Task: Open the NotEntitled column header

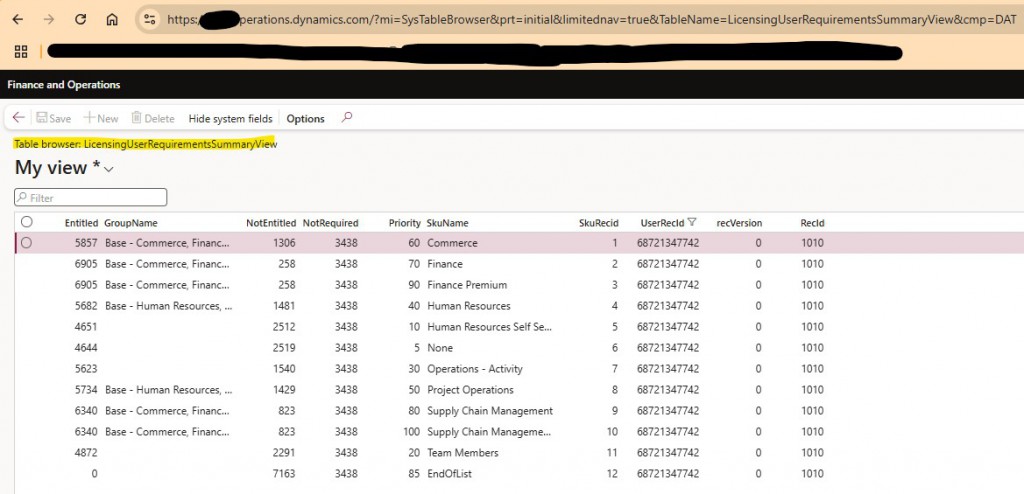Action: point(271,223)
